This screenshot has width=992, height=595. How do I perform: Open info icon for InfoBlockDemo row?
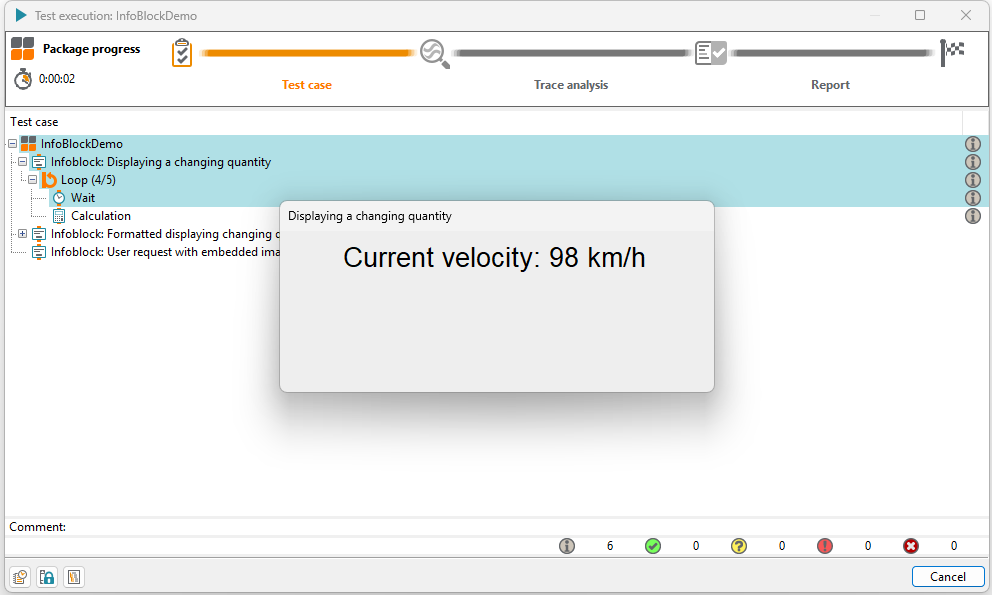tap(972, 144)
